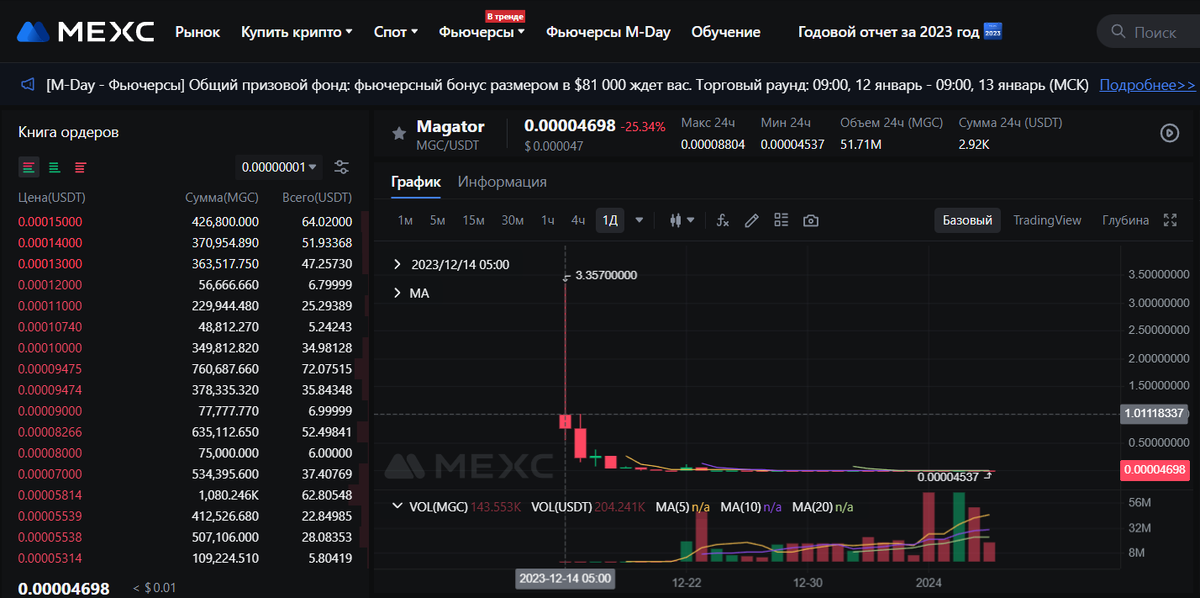The height and width of the screenshot is (598, 1200).
Task: Click the megaphone announcement icon
Action: (28, 85)
